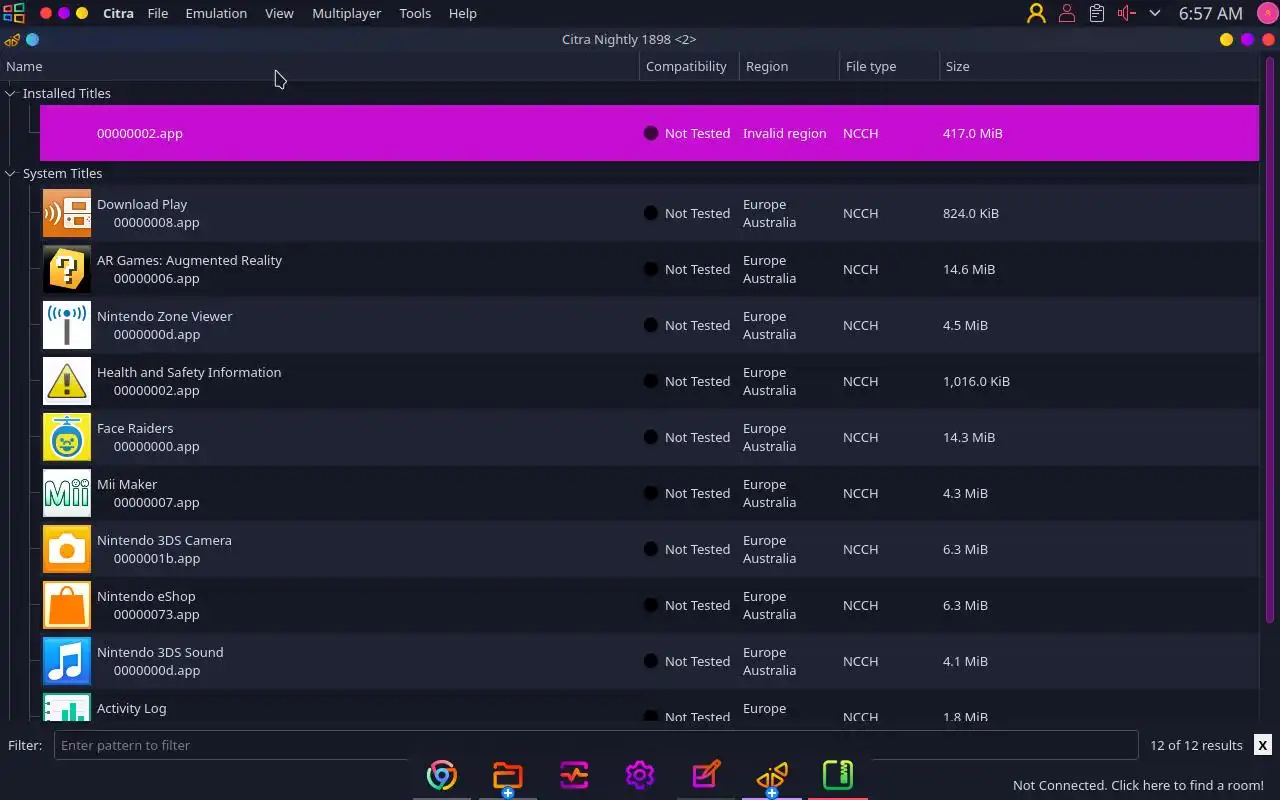The height and width of the screenshot is (800, 1280).
Task: Click the Invalid region cell
Action: tap(785, 133)
